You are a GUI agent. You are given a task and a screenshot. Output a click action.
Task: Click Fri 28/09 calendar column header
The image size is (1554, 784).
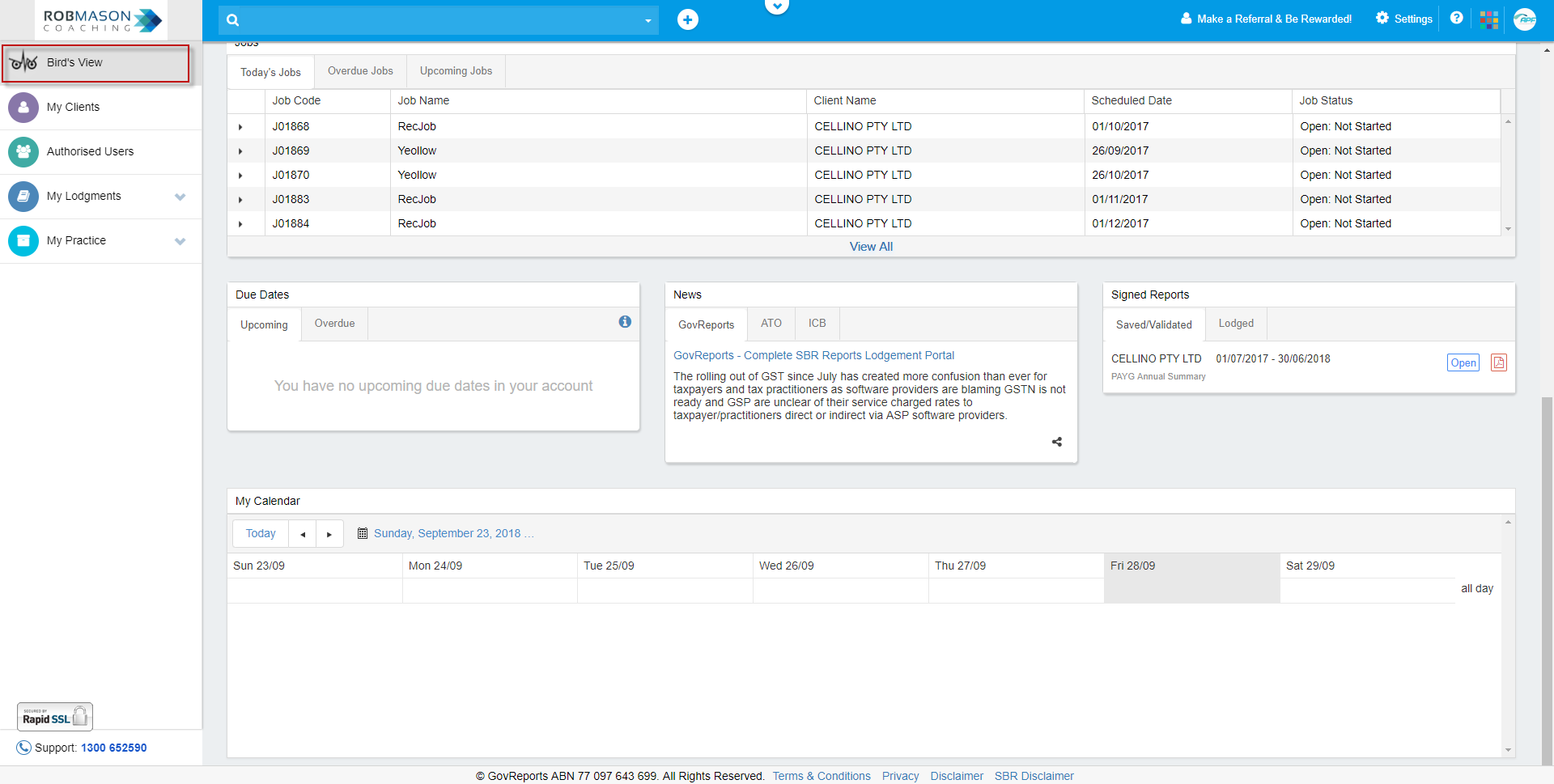1191,566
